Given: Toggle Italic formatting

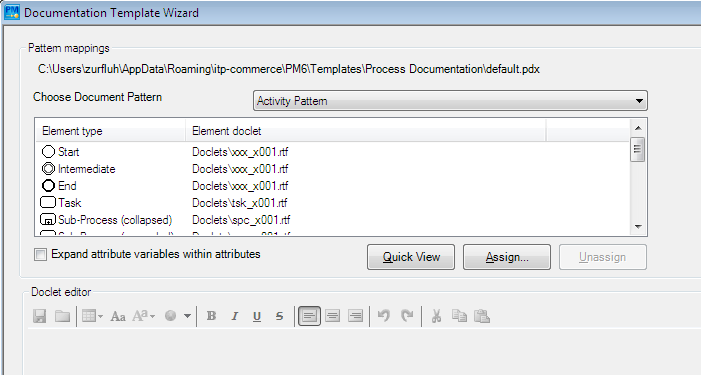Looking at the screenshot, I should tap(234, 316).
